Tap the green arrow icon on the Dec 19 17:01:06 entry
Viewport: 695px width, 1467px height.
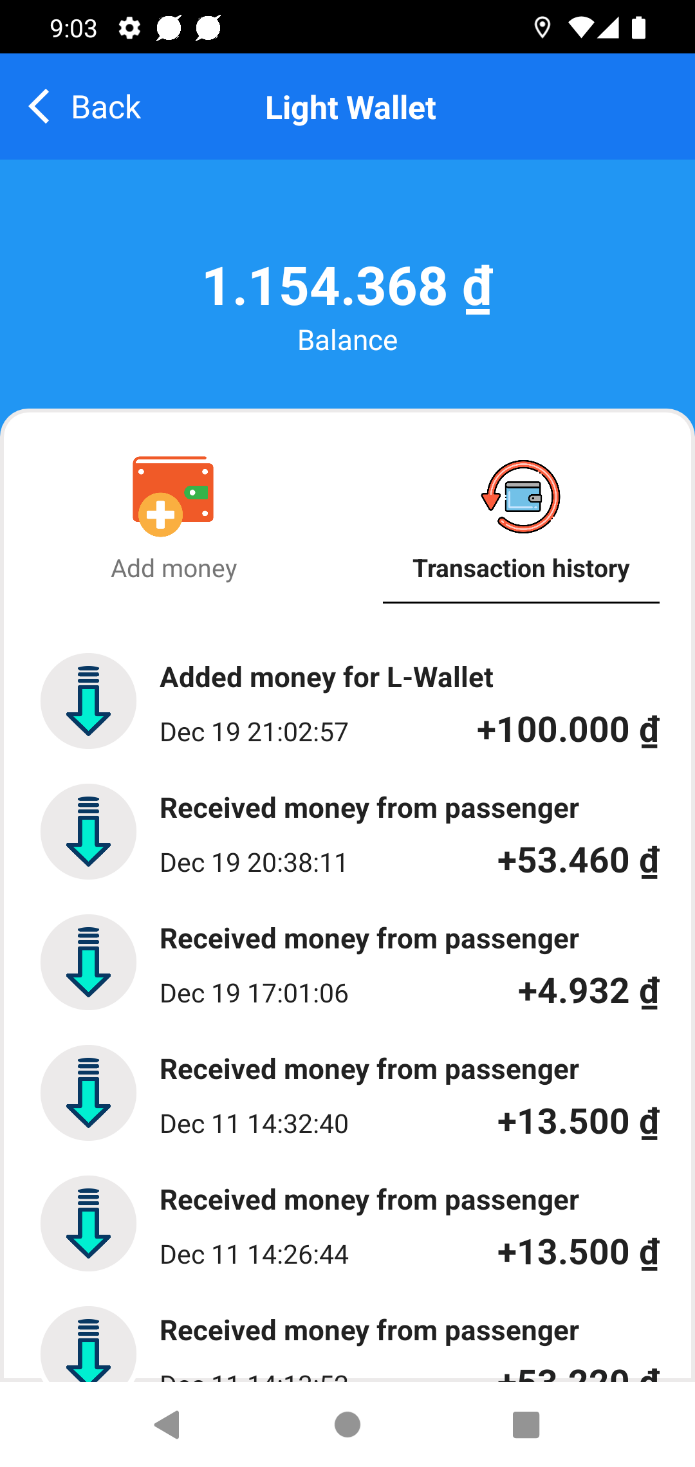point(88,961)
